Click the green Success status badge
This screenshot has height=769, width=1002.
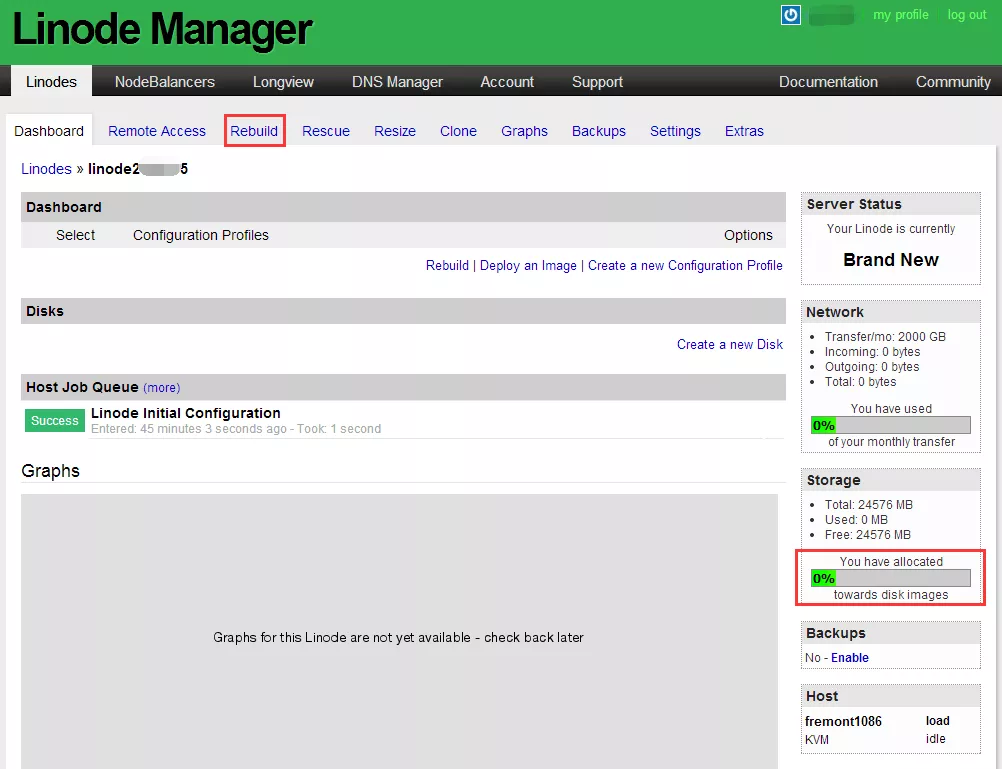point(55,421)
